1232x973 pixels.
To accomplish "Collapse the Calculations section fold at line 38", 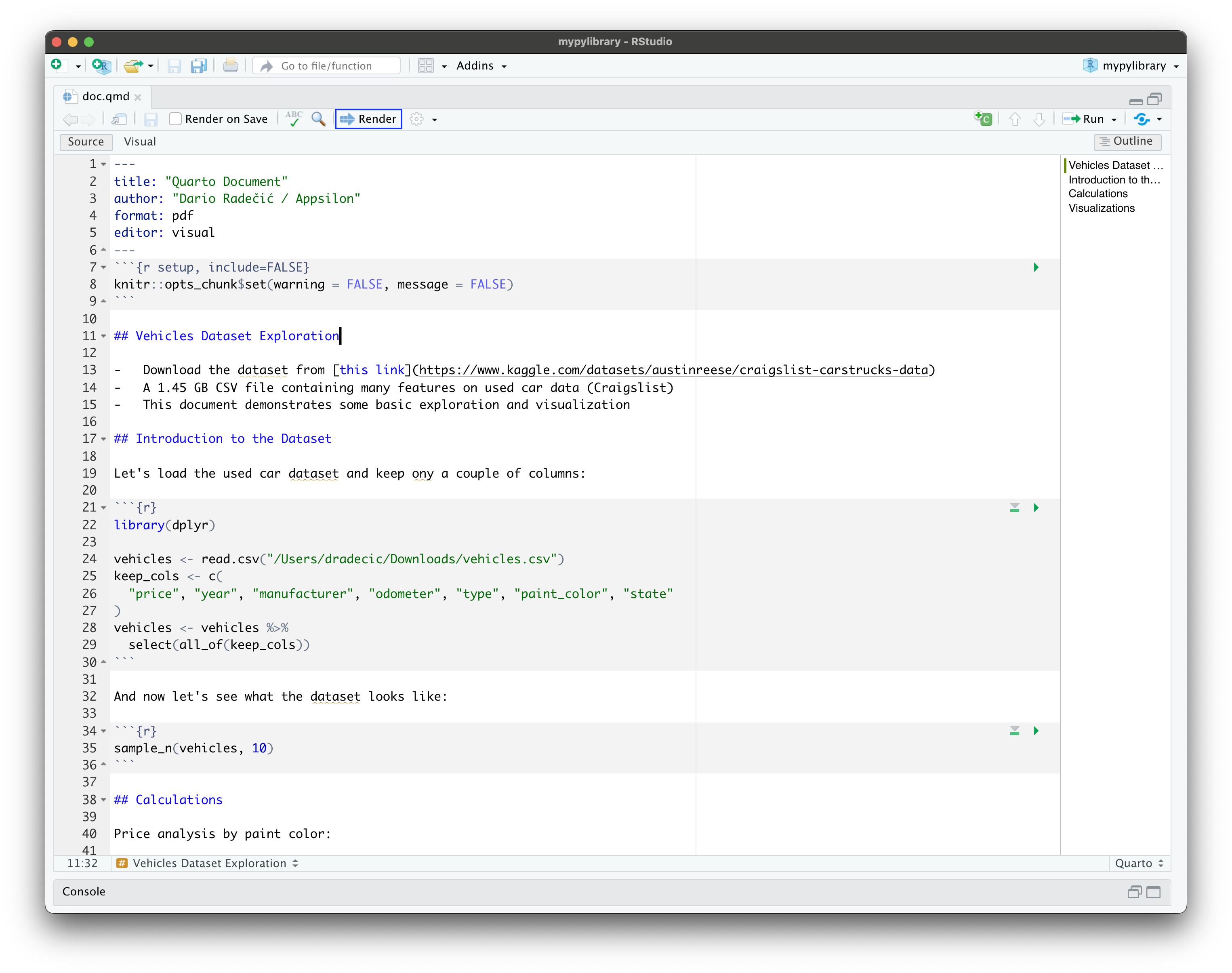I will [104, 800].
